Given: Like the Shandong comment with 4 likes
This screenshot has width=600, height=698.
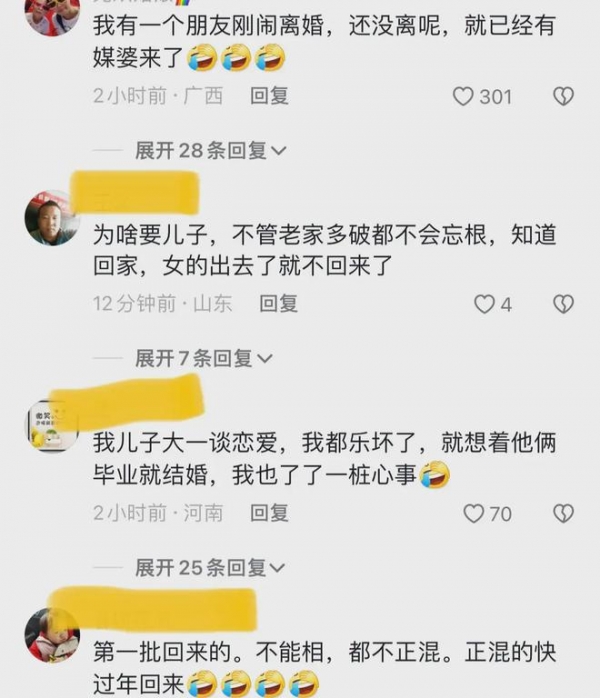Looking at the screenshot, I should click(x=484, y=304).
